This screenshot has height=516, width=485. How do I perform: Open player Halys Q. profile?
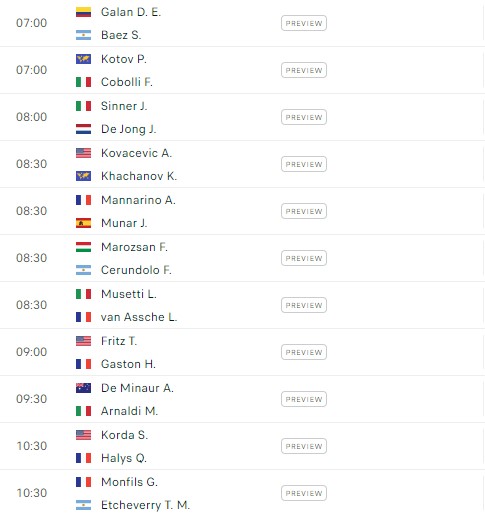pyautogui.click(x=124, y=458)
